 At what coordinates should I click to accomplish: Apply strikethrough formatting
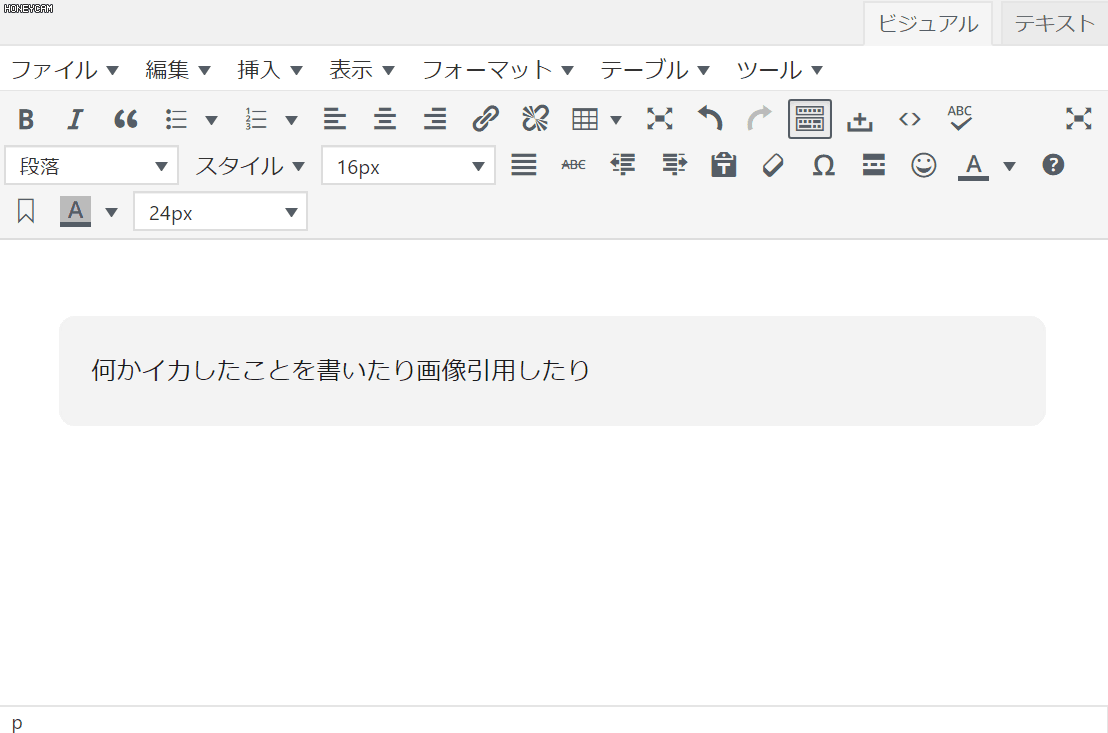tap(573, 165)
